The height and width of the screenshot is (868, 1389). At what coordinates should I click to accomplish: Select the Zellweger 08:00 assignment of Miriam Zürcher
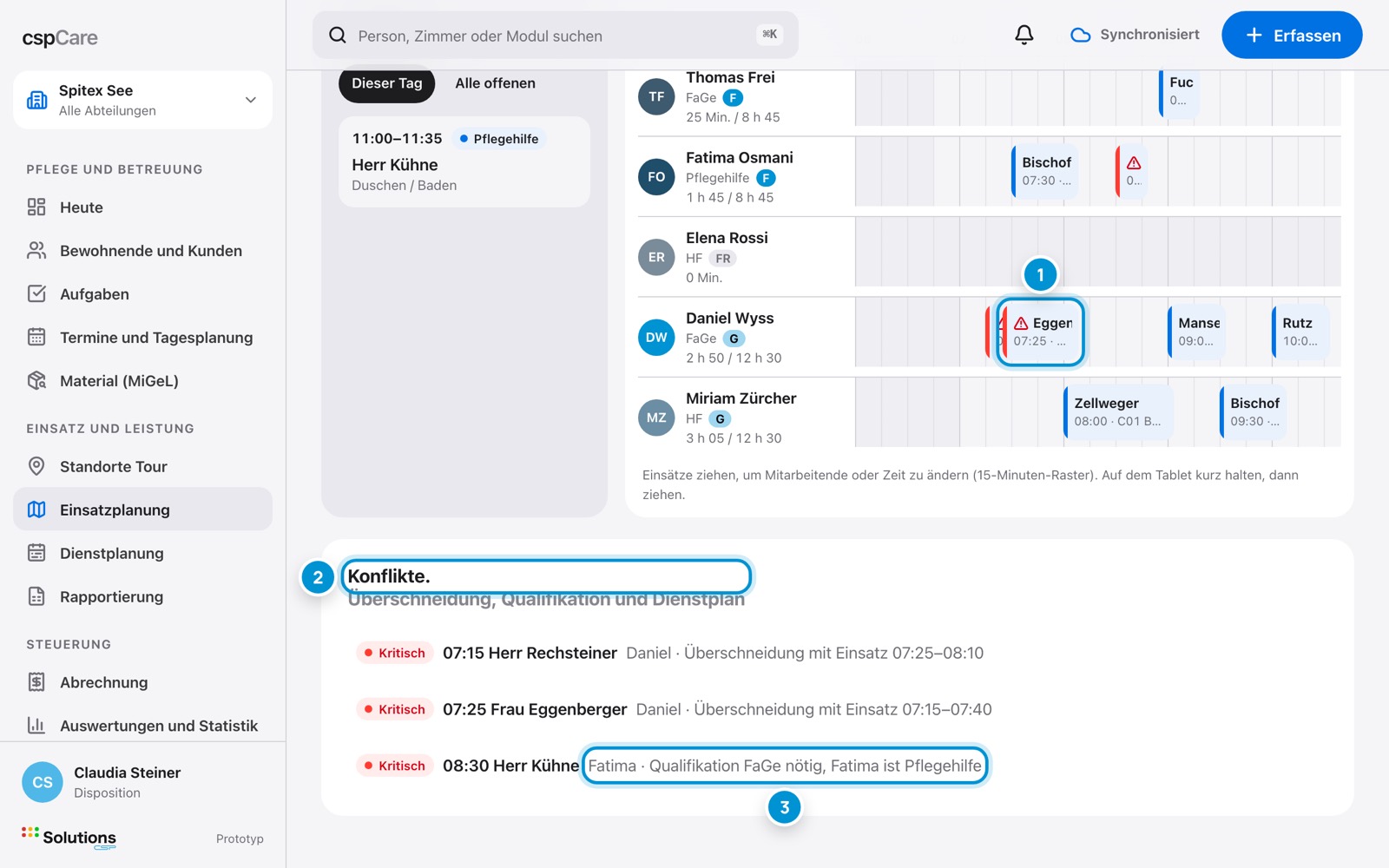(1118, 411)
